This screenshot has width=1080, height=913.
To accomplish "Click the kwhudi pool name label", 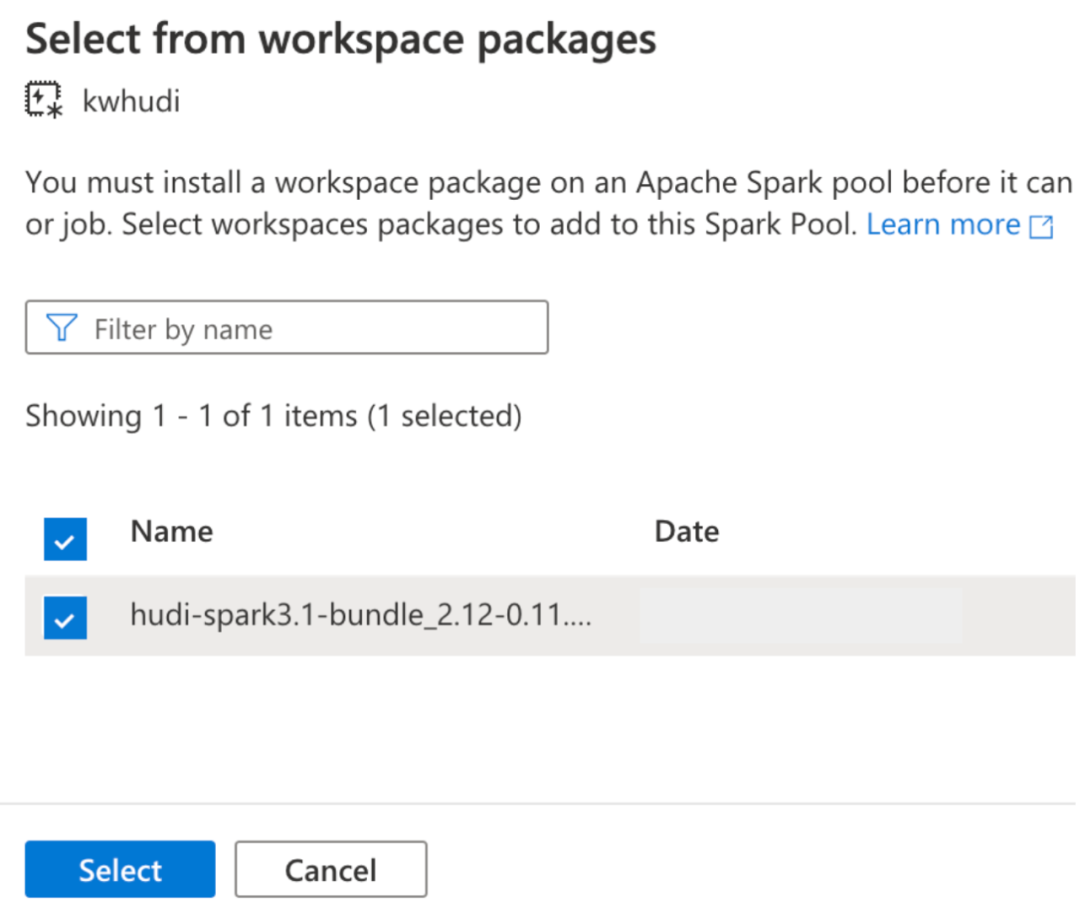I will [x=131, y=101].
